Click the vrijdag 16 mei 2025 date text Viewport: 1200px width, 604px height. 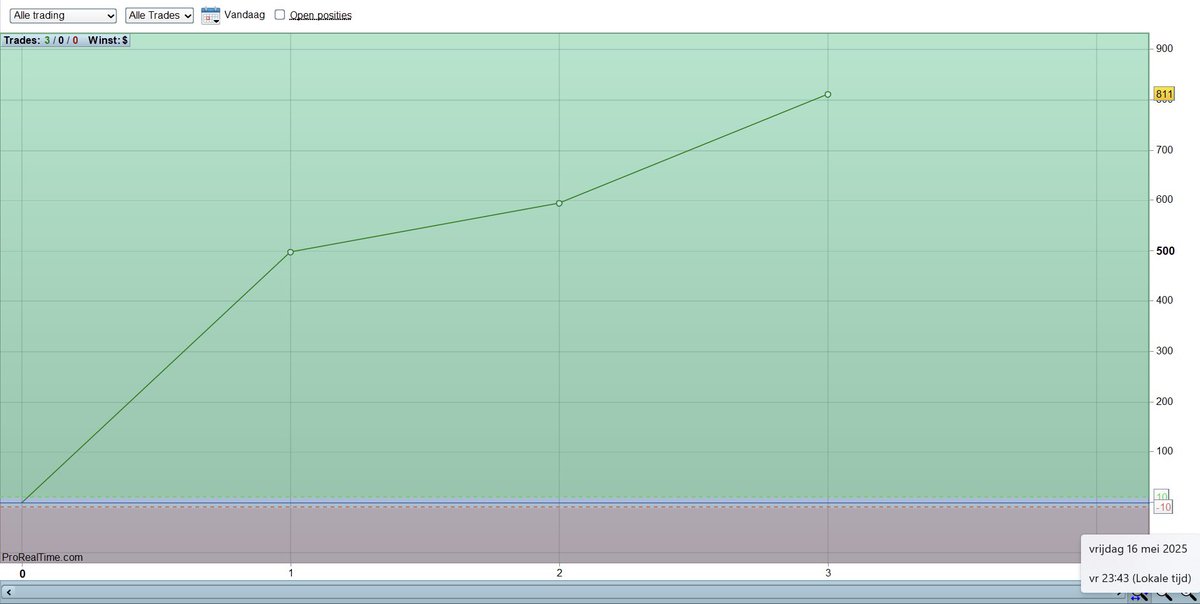pyautogui.click(x=1138, y=549)
